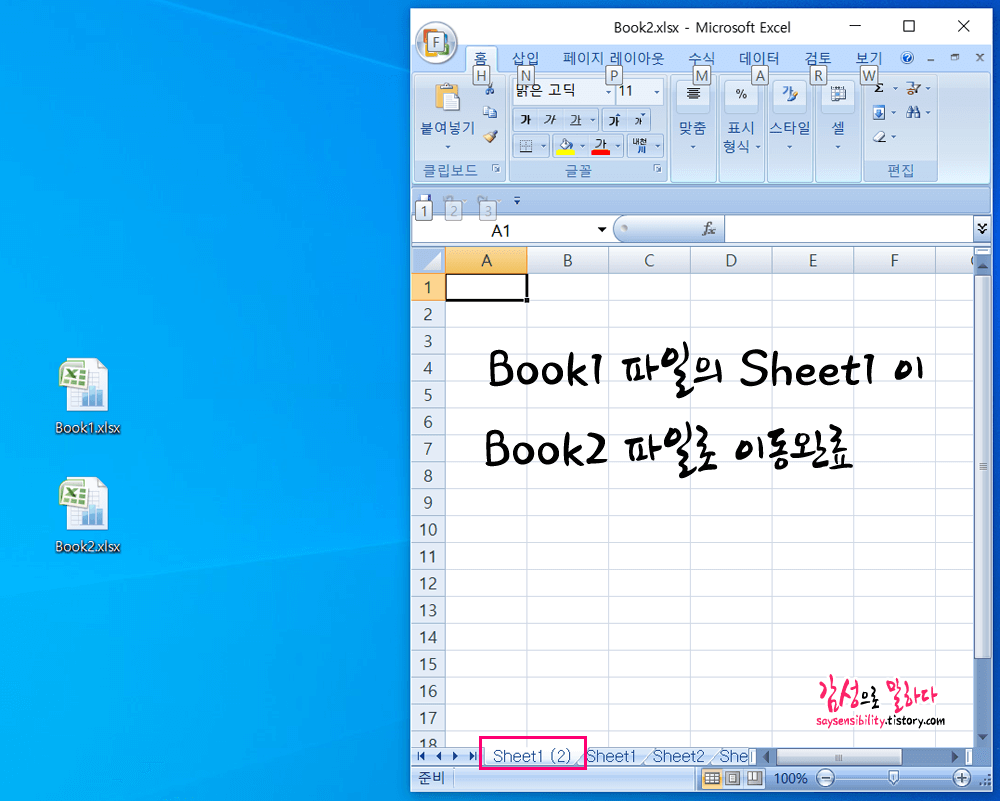Switch to Normal view in status bar
This screenshot has width=1000, height=801.
(712, 778)
